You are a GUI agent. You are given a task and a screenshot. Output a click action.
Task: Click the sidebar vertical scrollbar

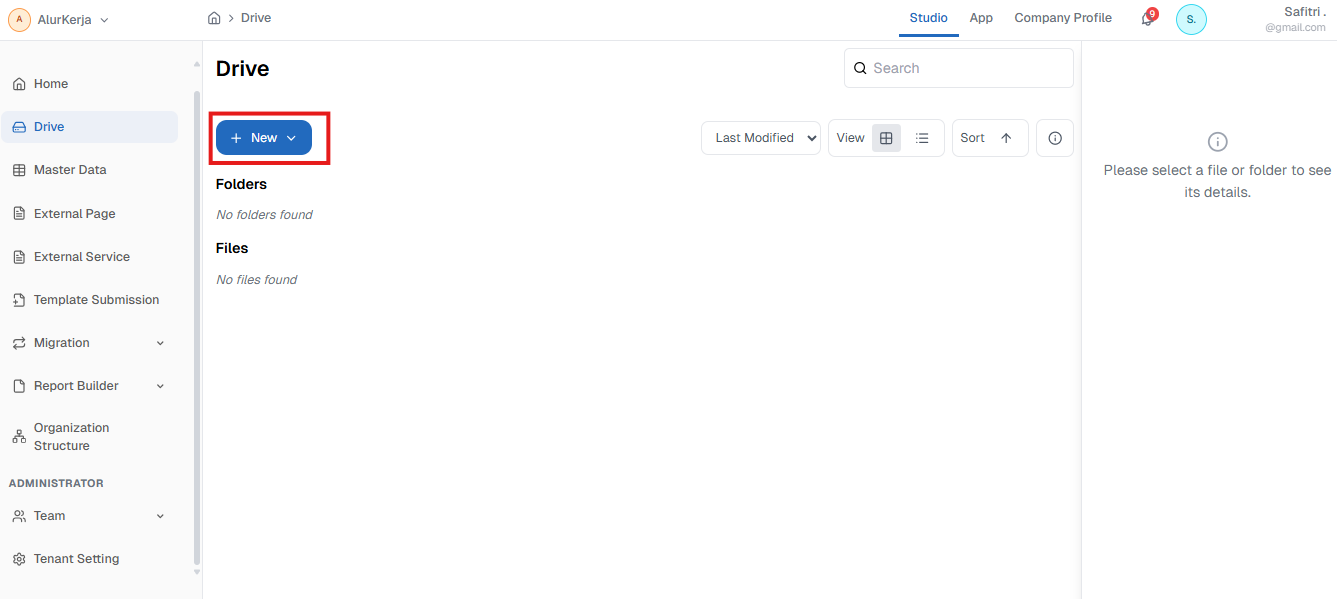tap(196, 328)
